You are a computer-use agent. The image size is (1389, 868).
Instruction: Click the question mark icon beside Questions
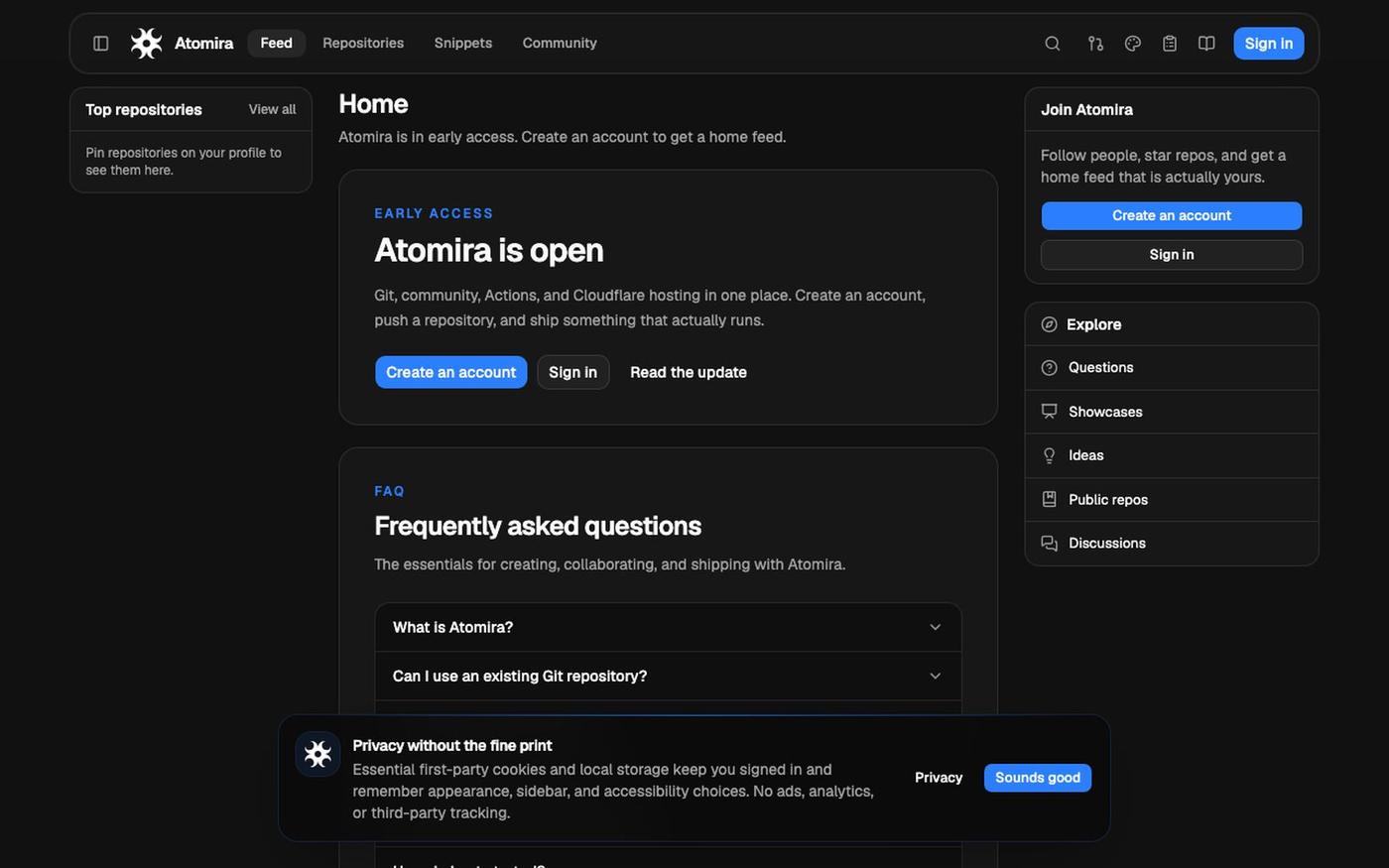[1049, 368]
